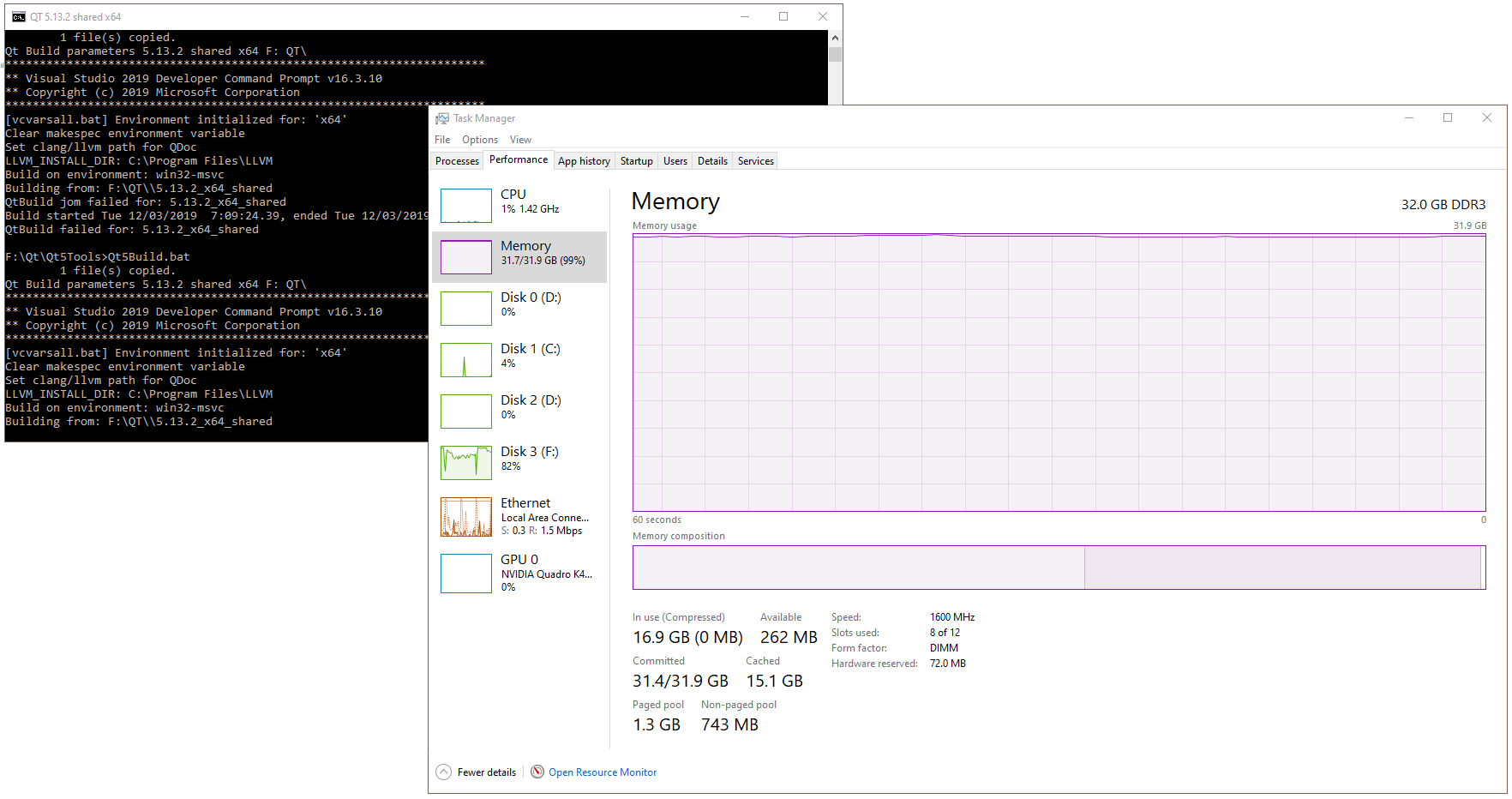Open Resource Monitor link
1512x799 pixels.
(x=603, y=772)
